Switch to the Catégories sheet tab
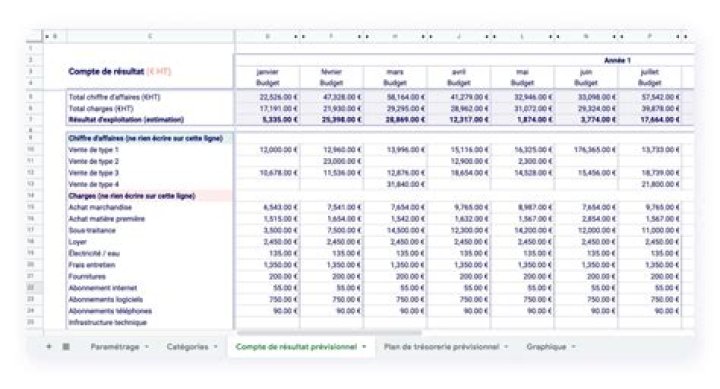The width and height of the screenshot is (720, 389). (x=187, y=347)
